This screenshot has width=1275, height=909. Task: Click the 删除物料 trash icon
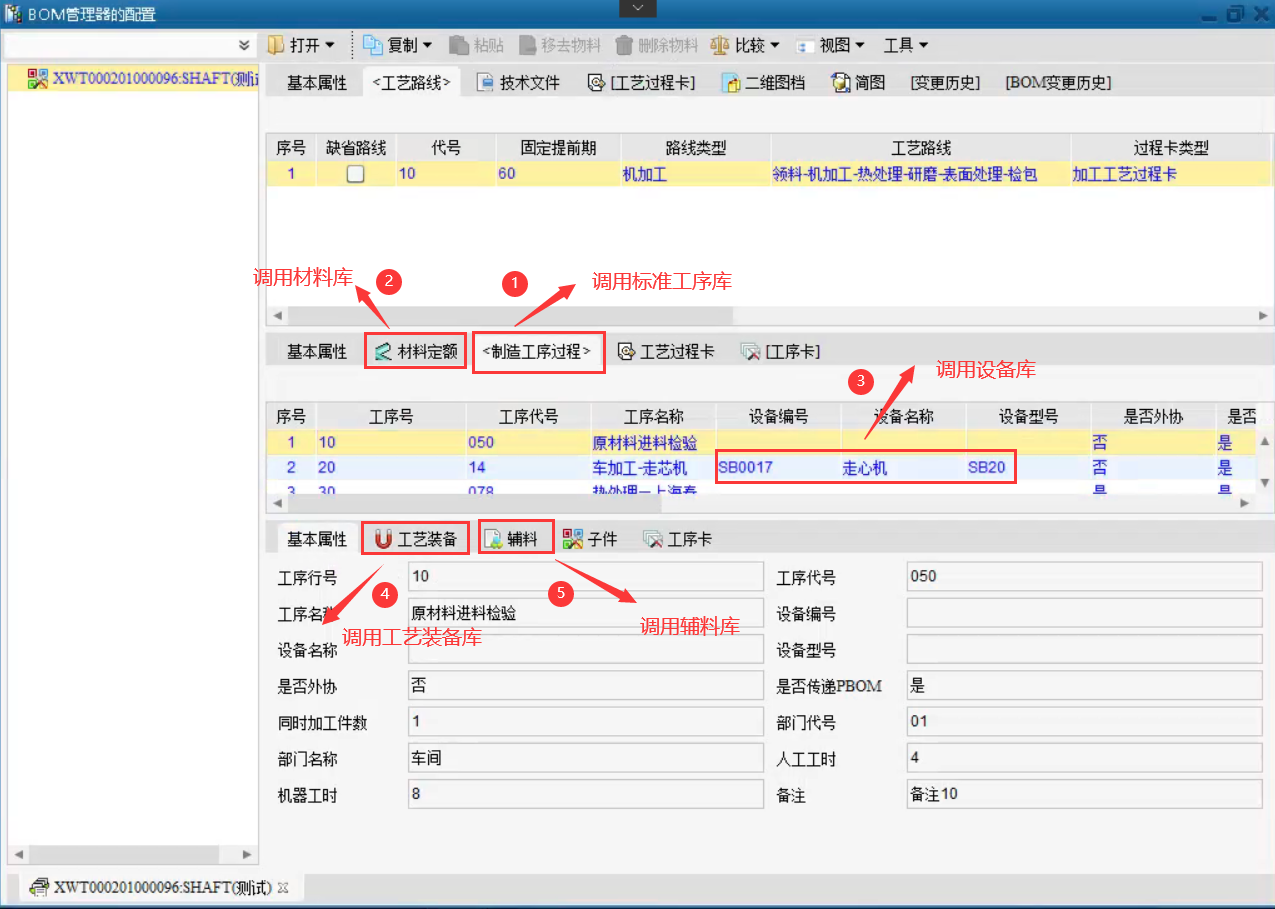coord(625,45)
